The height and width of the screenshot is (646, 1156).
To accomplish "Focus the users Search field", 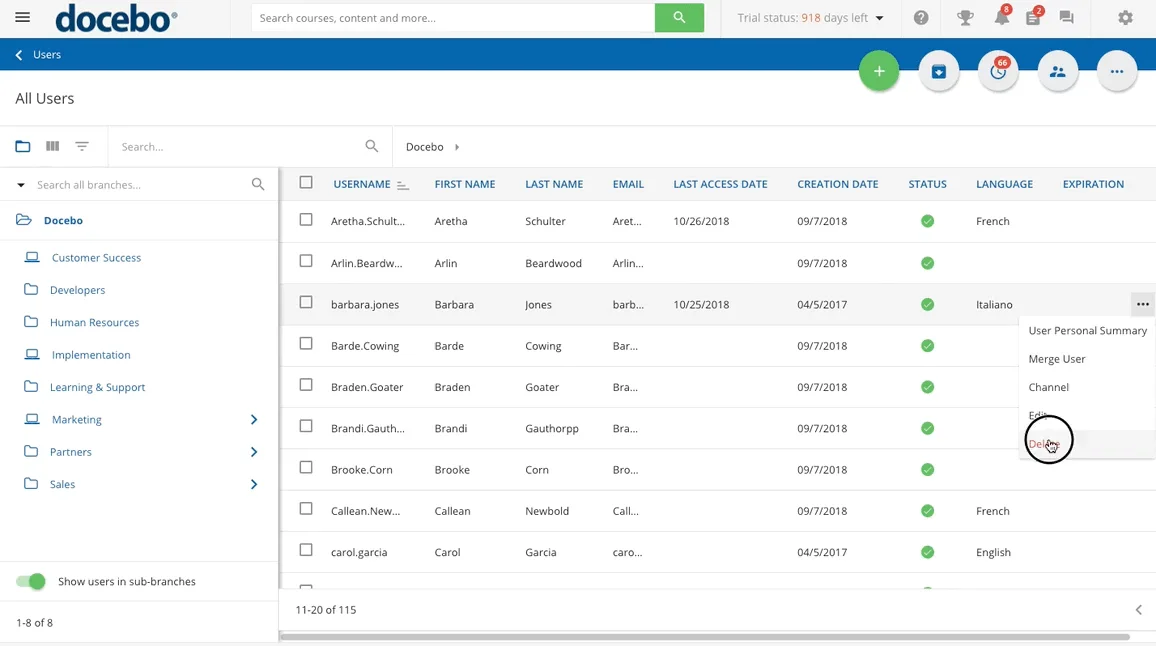I will [240, 147].
